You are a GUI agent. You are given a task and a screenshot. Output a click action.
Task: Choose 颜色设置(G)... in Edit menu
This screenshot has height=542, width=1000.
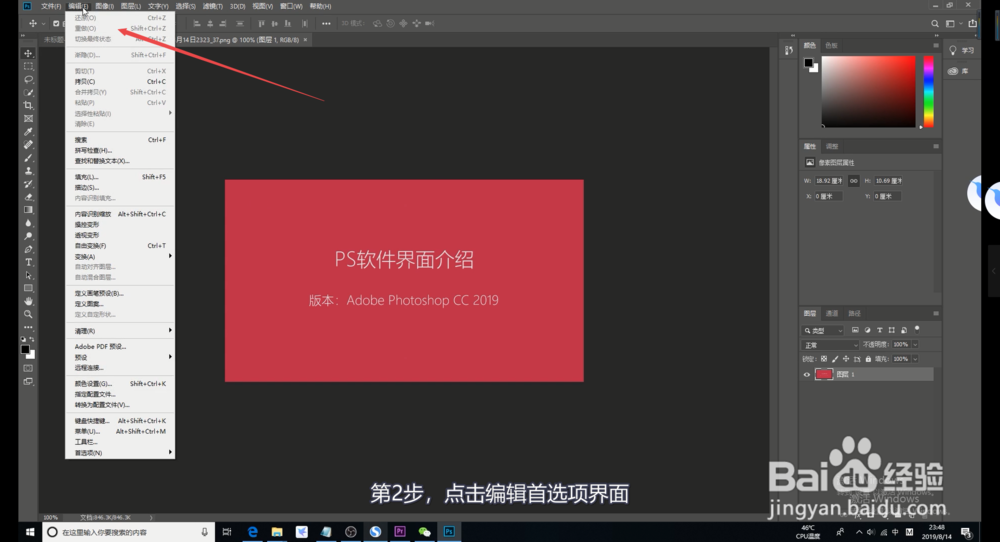[120, 384]
